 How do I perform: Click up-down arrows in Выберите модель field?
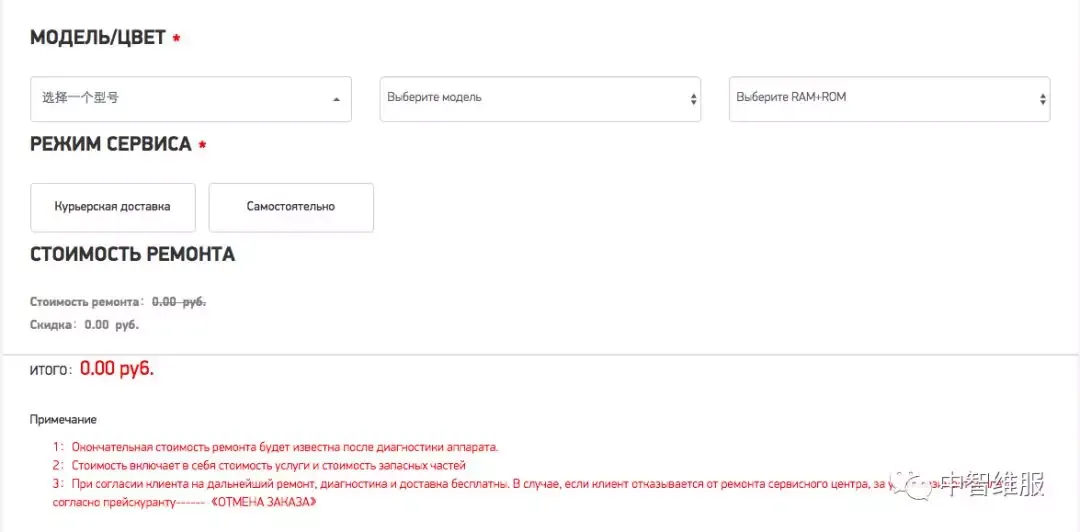pos(693,99)
